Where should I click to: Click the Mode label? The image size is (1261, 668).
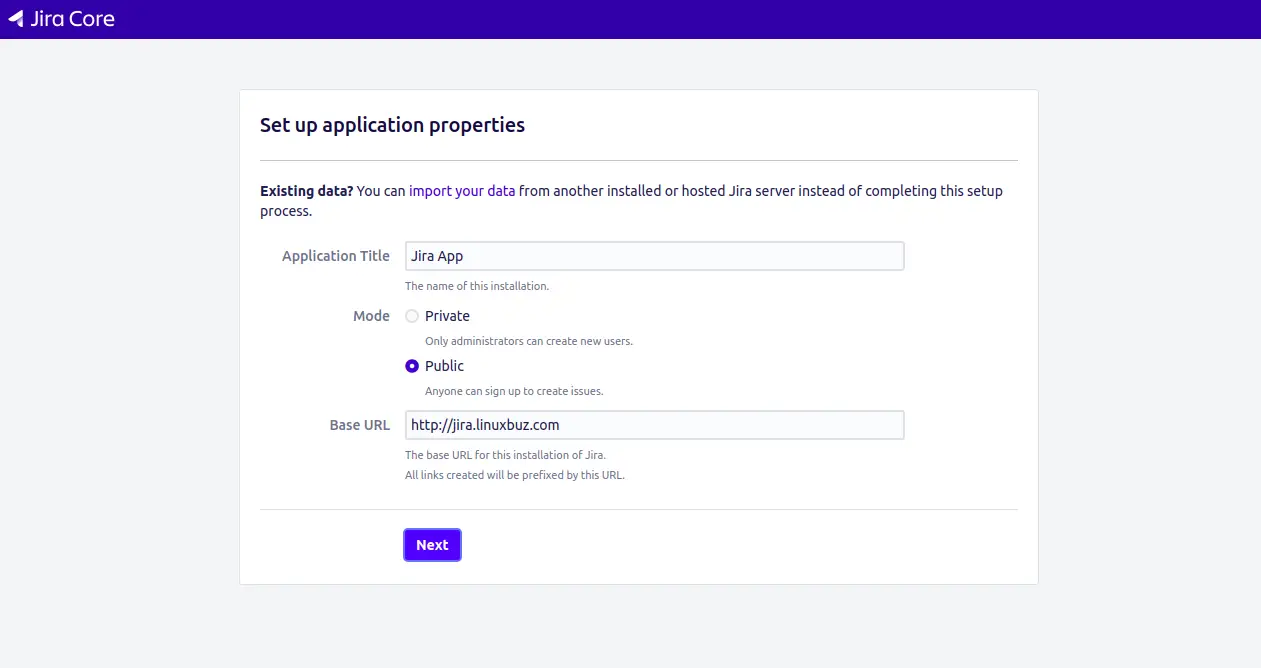[371, 316]
